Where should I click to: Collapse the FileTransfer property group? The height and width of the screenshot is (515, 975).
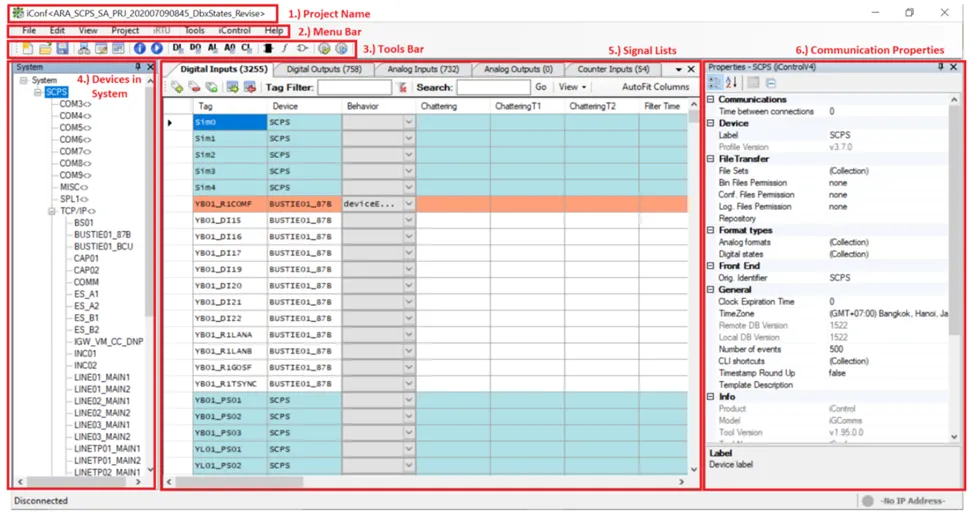(x=711, y=159)
